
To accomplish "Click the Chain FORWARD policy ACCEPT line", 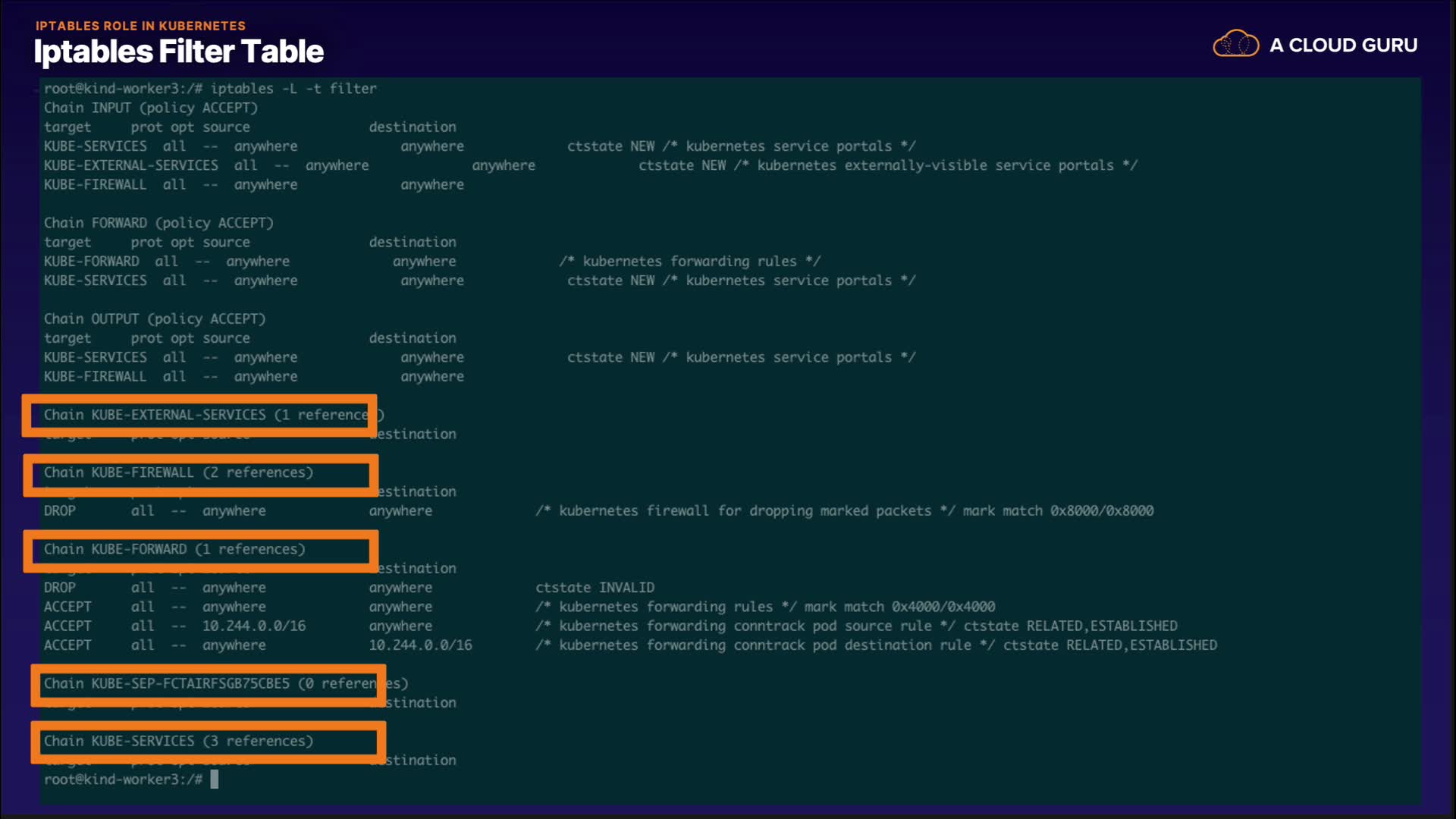I will pos(158,223).
